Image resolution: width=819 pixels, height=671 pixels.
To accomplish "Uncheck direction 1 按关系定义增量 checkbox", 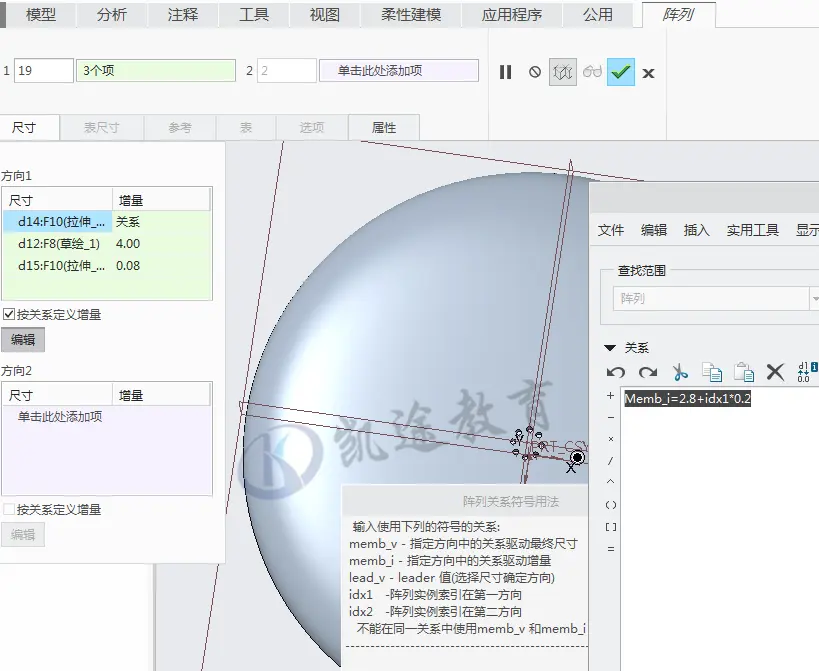I will (8, 314).
